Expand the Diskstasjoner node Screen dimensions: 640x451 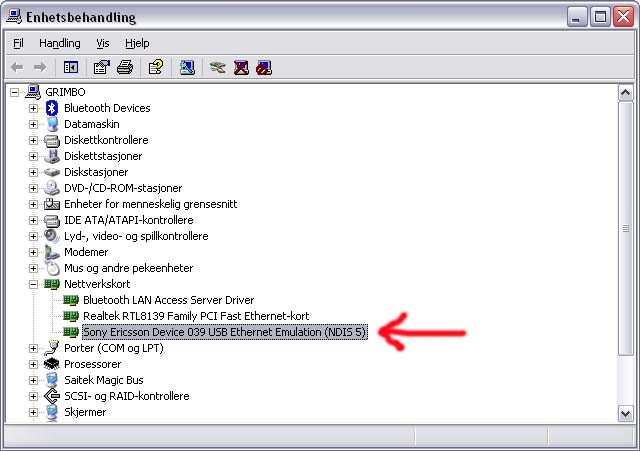(x=33, y=172)
